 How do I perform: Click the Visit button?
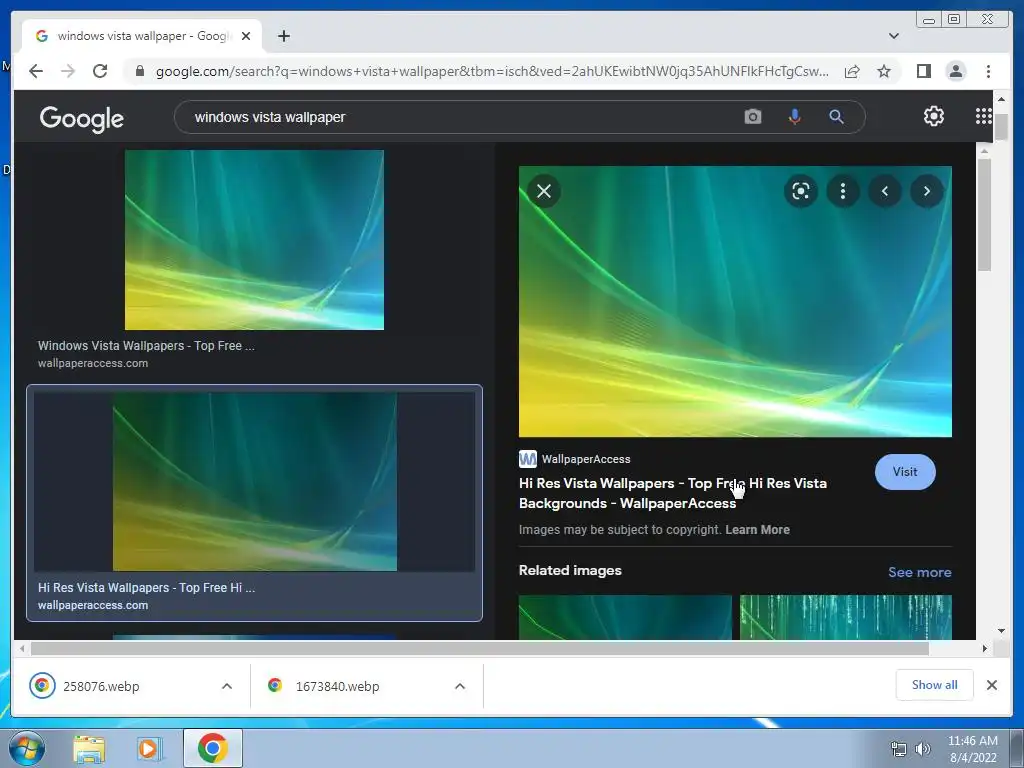tap(904, 472)
